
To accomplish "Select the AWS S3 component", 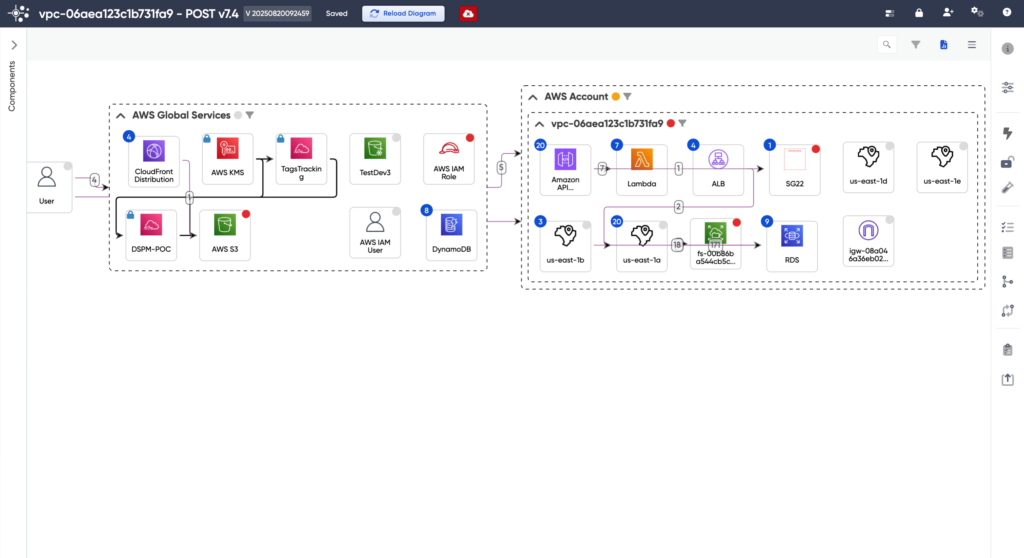I will (225, 235).
